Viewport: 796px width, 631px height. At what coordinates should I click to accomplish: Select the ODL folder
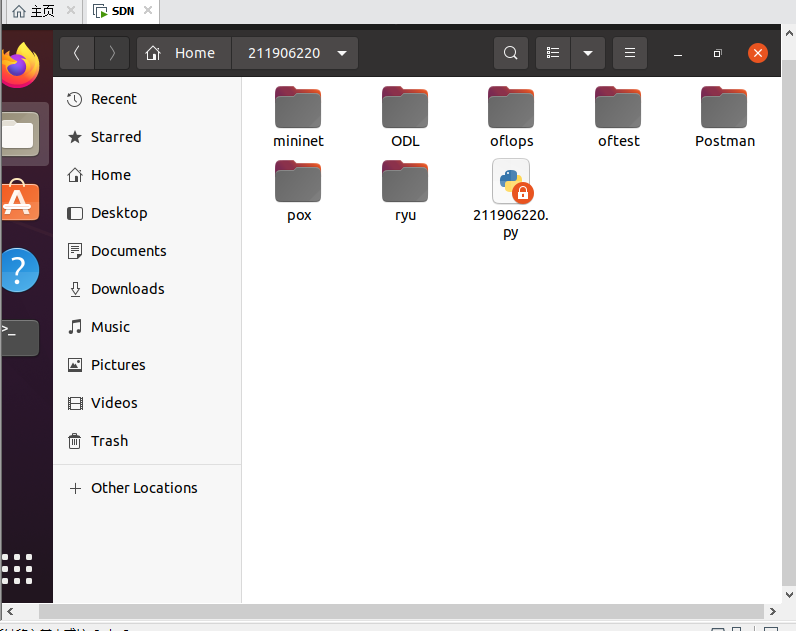point(405,117)
